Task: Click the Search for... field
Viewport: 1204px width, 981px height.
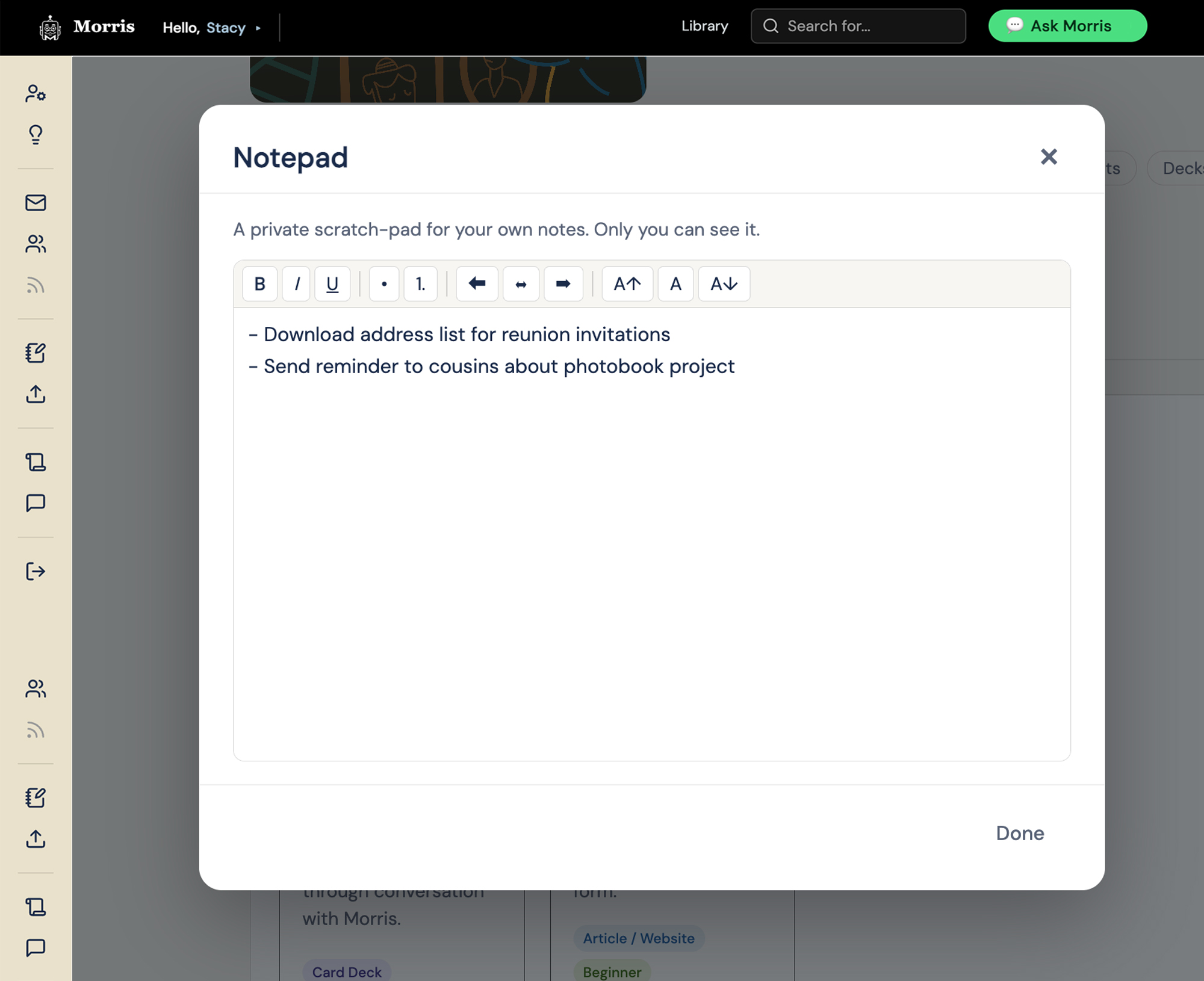Action: 858,26
